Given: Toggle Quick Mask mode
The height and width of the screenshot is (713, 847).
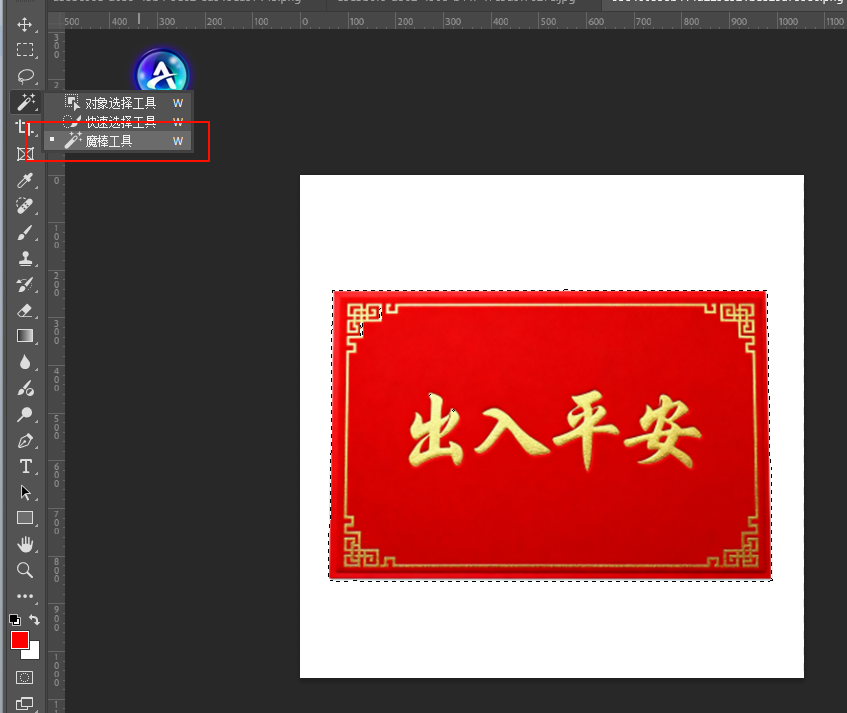Looking at the screenshot, I should pos(24,676).
